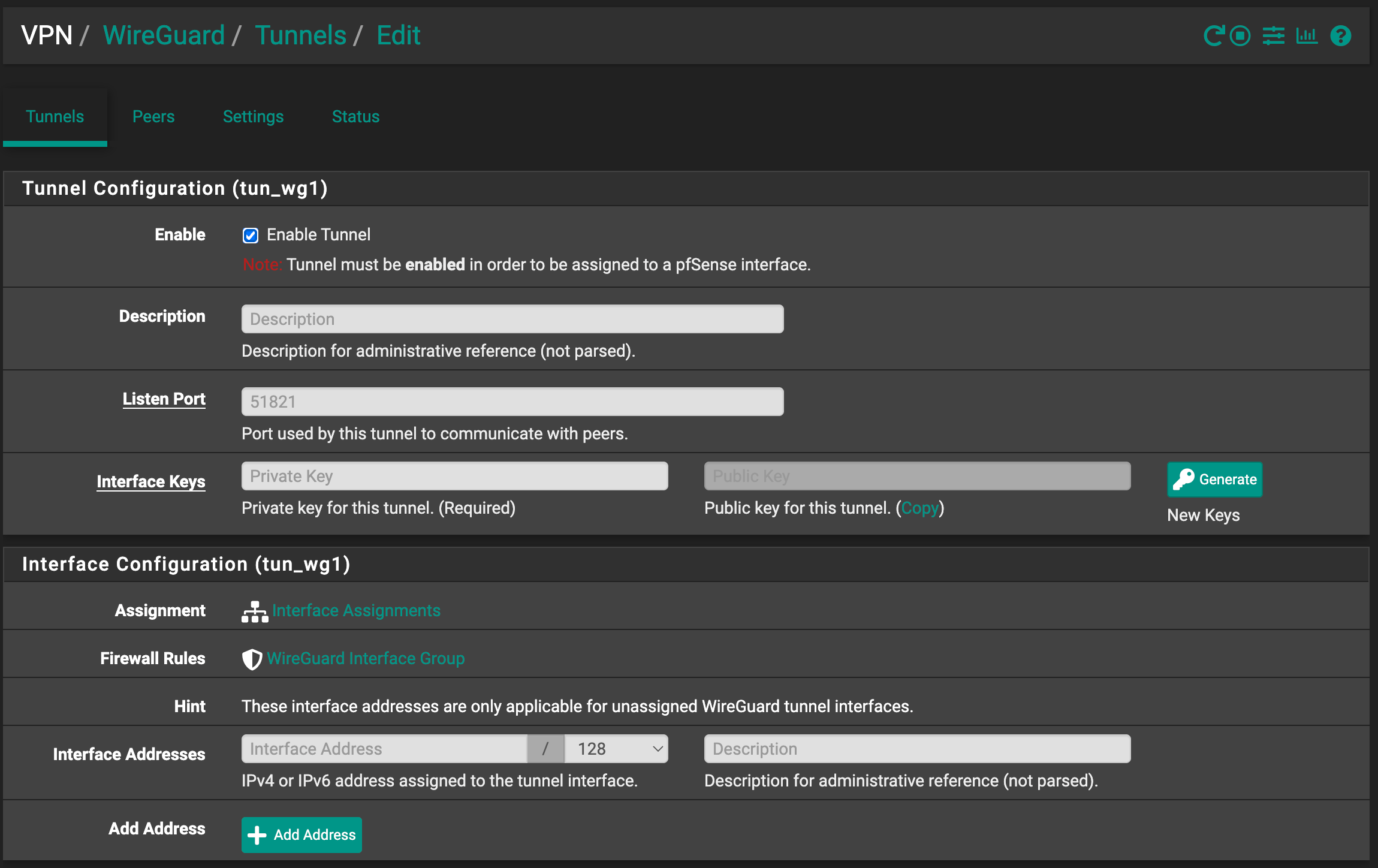Open the Interface Assignments link
Viewport: 1378px width, 868px height.
(x=356, y=610)
